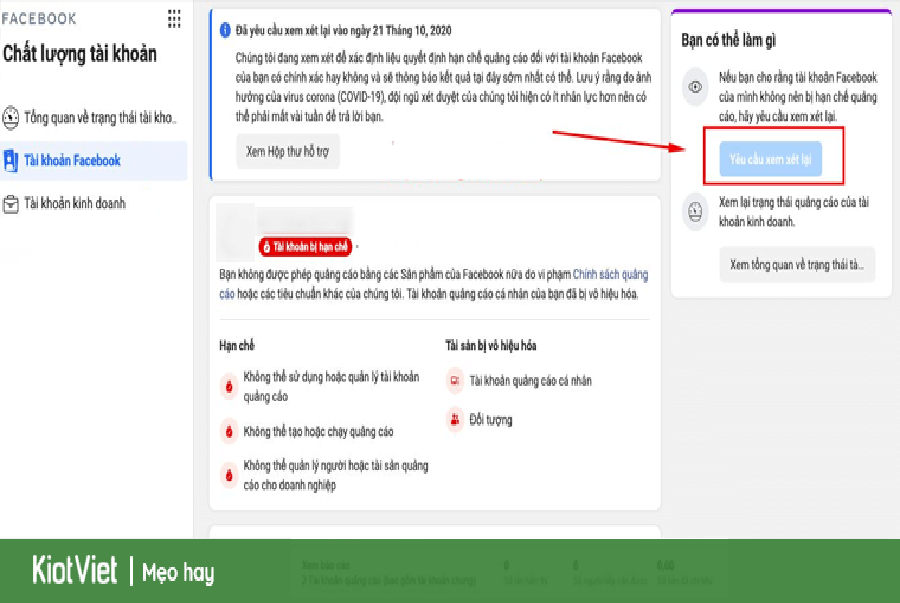The height and width of the screenshot is (603, 900).
Task: Click Xem tổng quan về trạng thái button
Action: point(797,264)
